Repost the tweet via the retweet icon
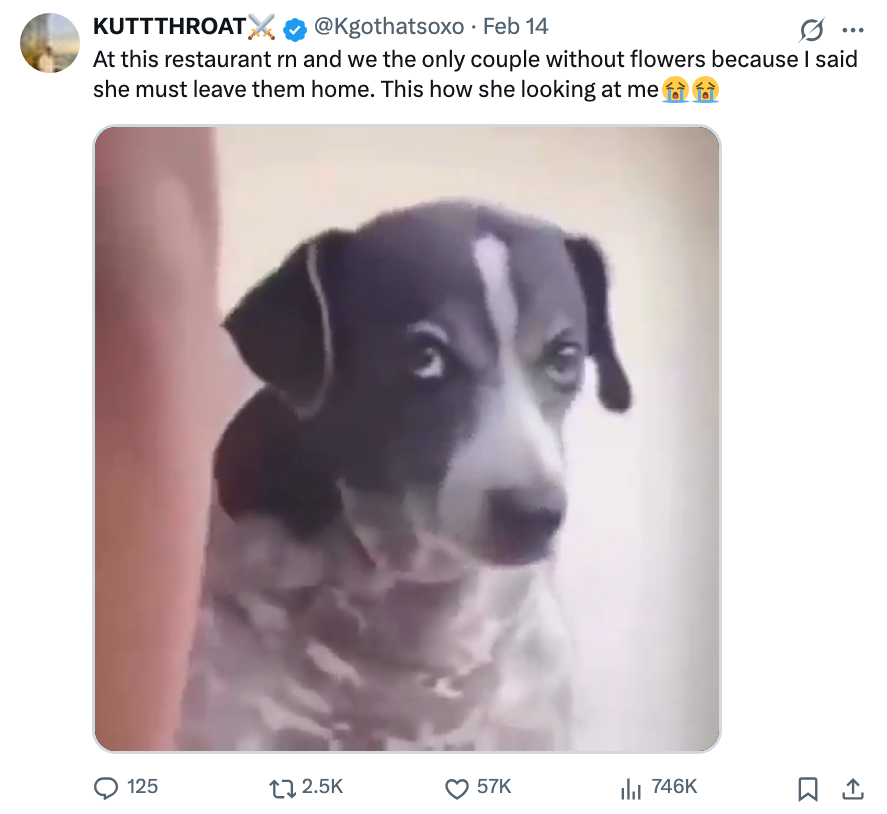This screenshot has height=814, width=887. (x=281, y=788)
